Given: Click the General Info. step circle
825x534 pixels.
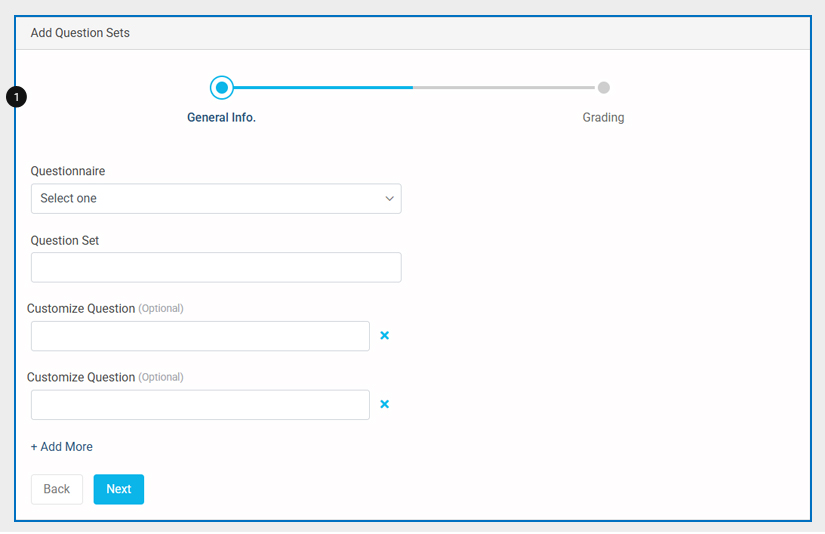Looking at the screenshot, I should tap(222, 88).
